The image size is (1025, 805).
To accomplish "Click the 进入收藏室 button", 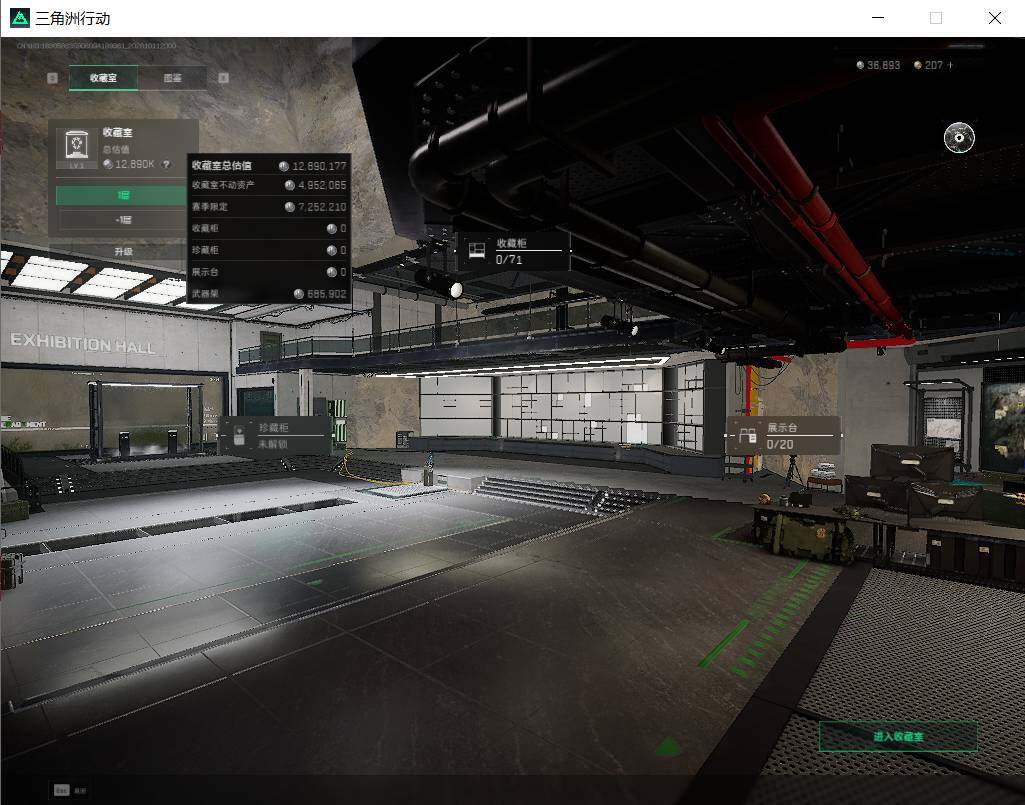I will coord(898,736).
